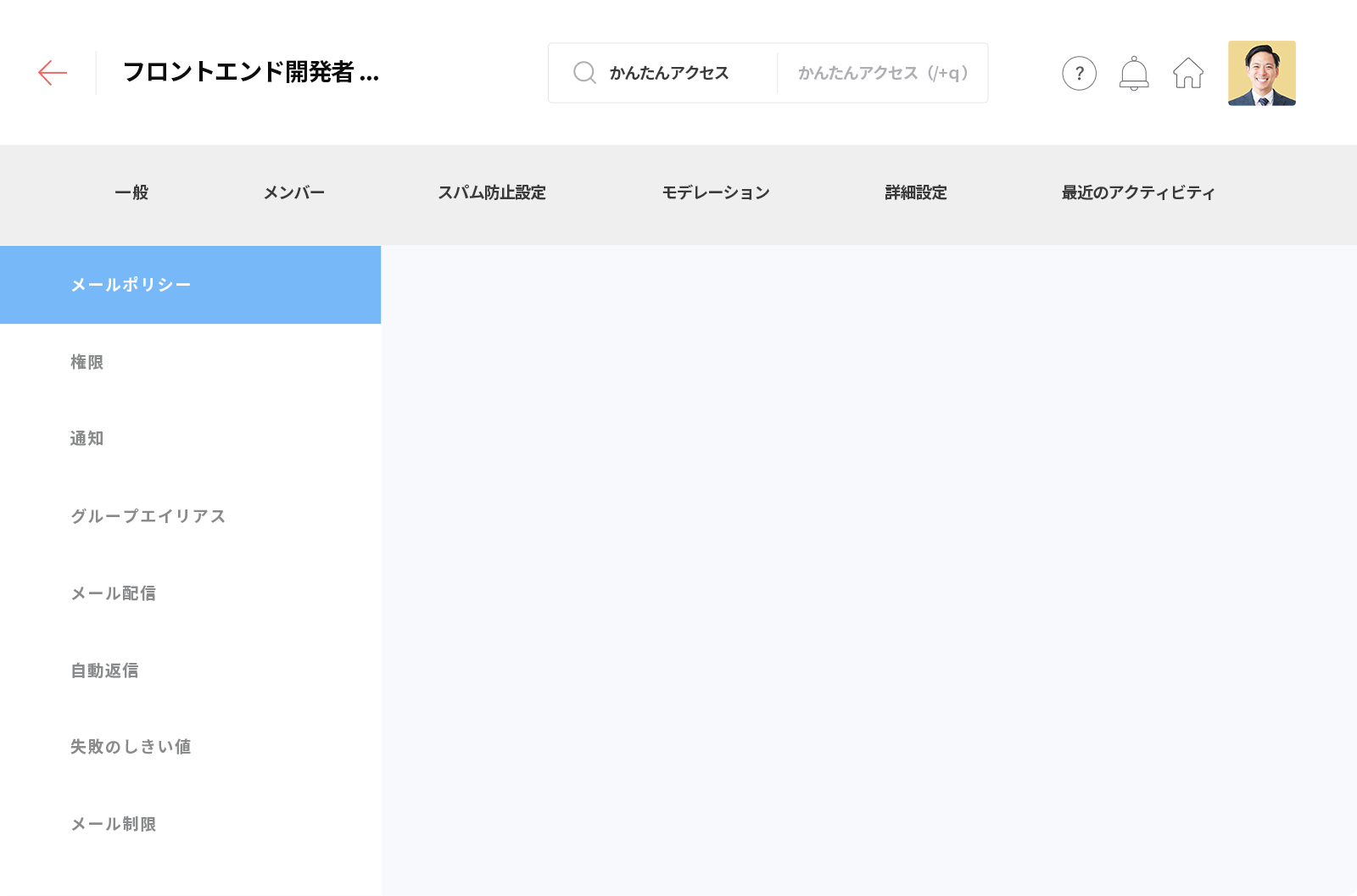Open help via question mark icon

click(x=1079, y=74)
